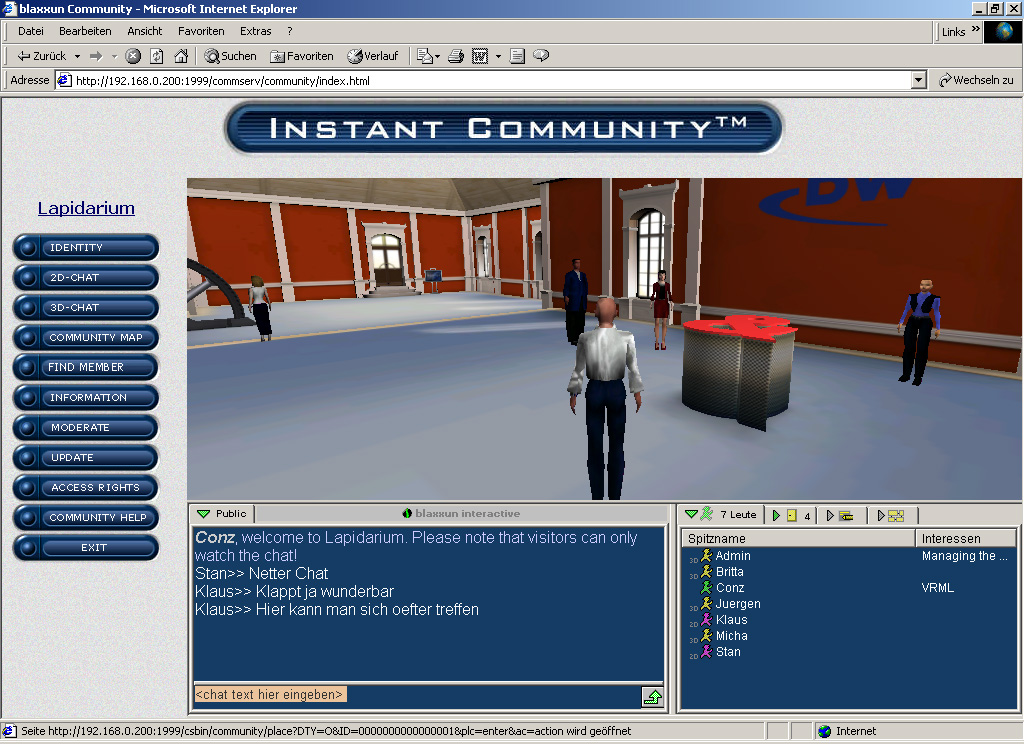Open the ? help menu
The height and width of the screenshot is (744, 1024).
[289, 31]
